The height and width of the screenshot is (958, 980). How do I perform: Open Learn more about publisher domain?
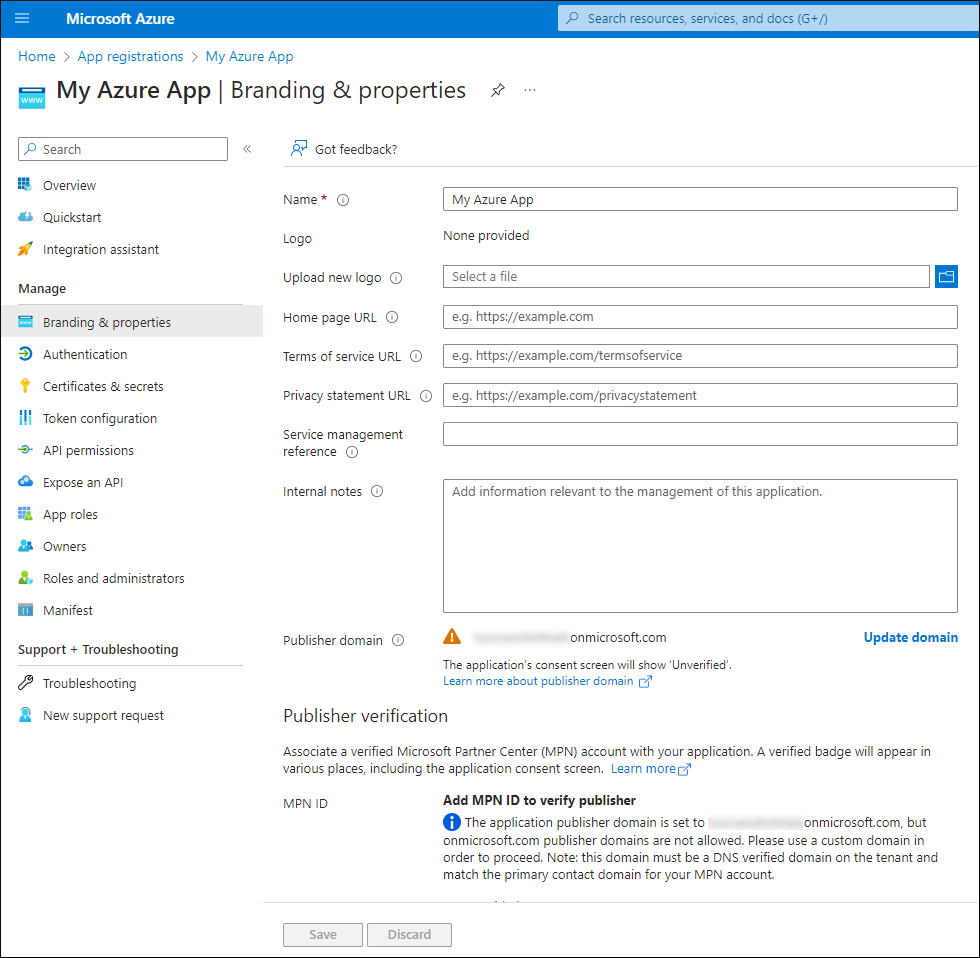(548, 681)
